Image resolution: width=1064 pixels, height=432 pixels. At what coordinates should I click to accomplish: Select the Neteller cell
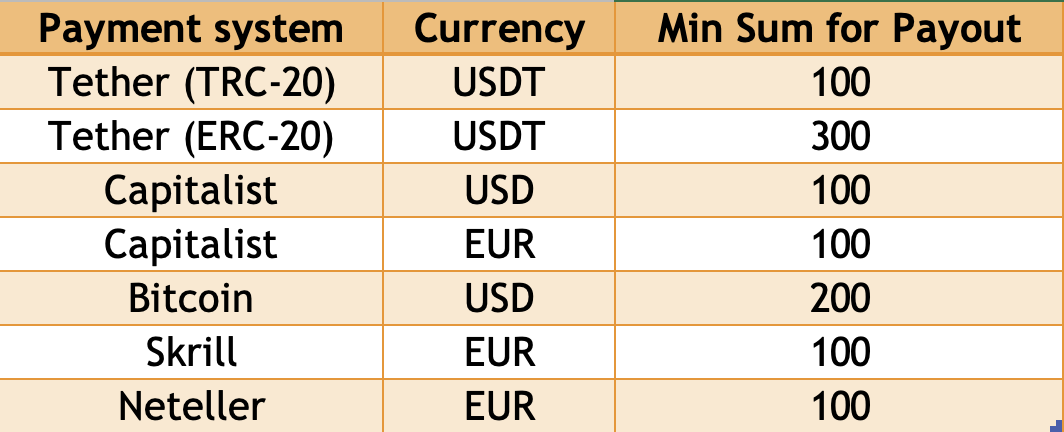(191, 406)
